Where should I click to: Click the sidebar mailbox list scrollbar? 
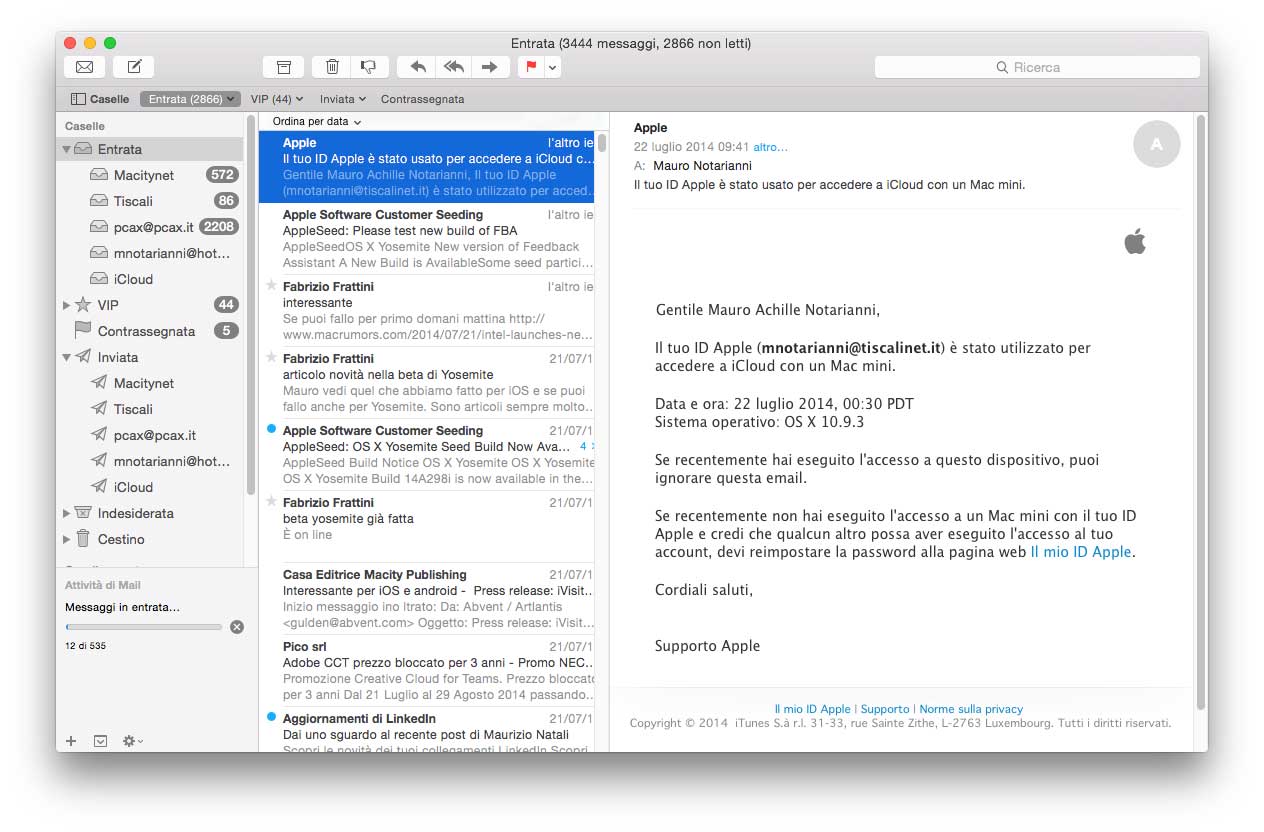click(x=251, y=305)
